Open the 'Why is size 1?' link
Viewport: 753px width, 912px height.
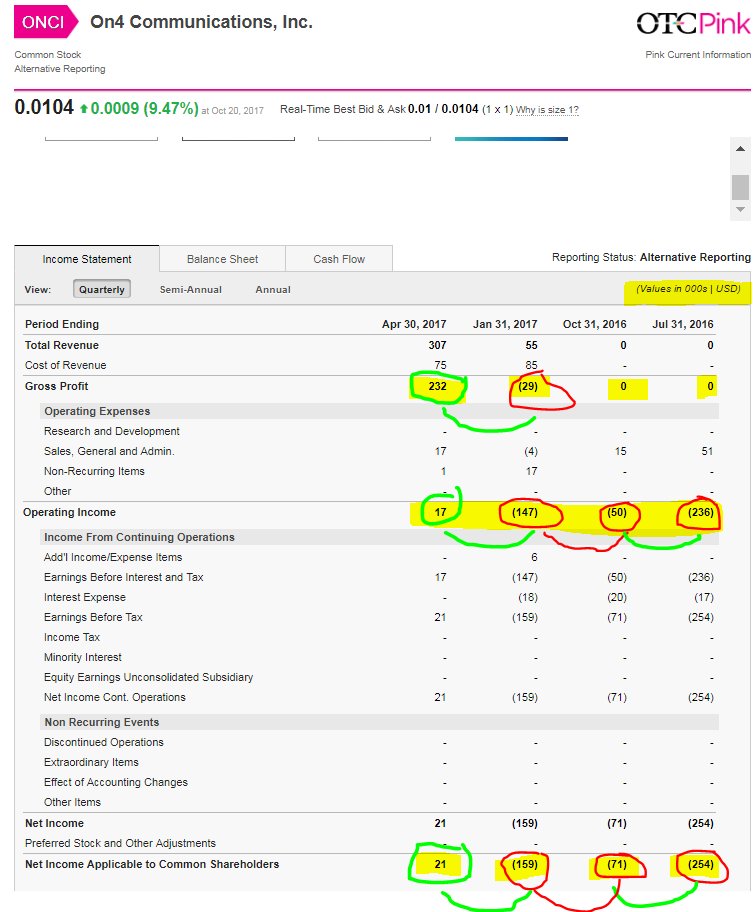(x=547, y=109)
